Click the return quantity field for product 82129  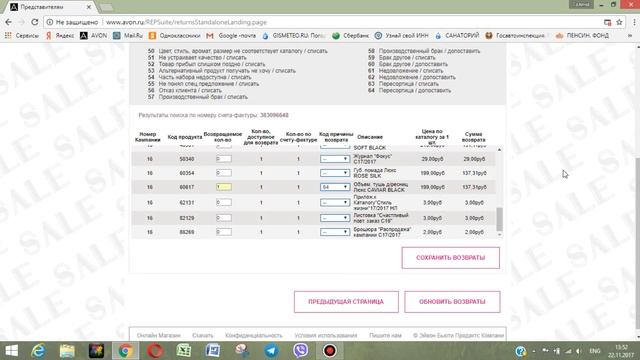pos(224,218)
